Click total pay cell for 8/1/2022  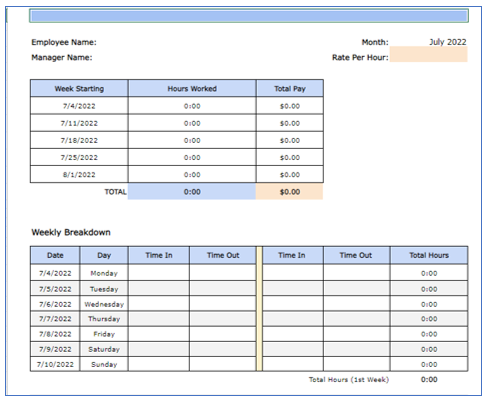point(290,174)
